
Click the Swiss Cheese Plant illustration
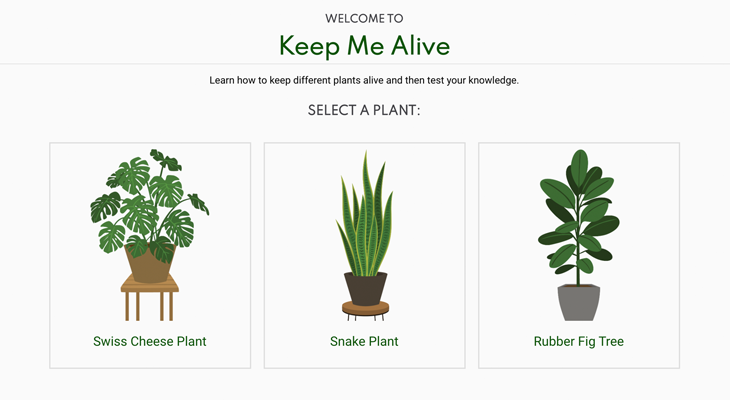pos(150,235)
